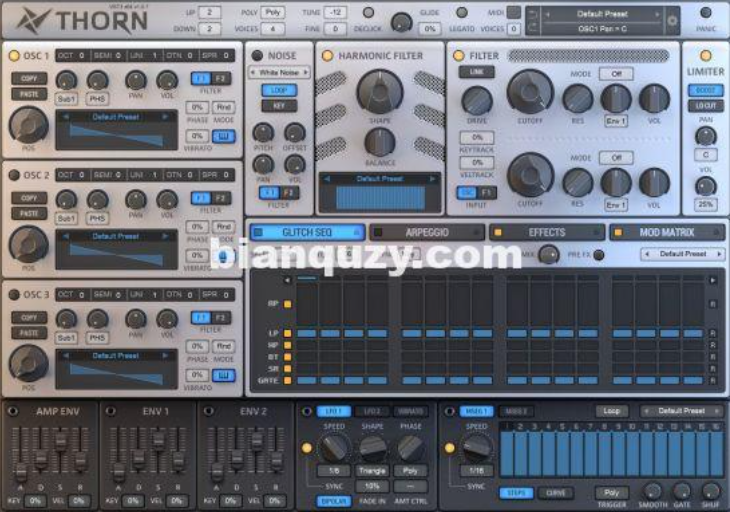Click the LFO SPEED knob
Viewport: 730px width, 512px height.
(x=334, y=448)
